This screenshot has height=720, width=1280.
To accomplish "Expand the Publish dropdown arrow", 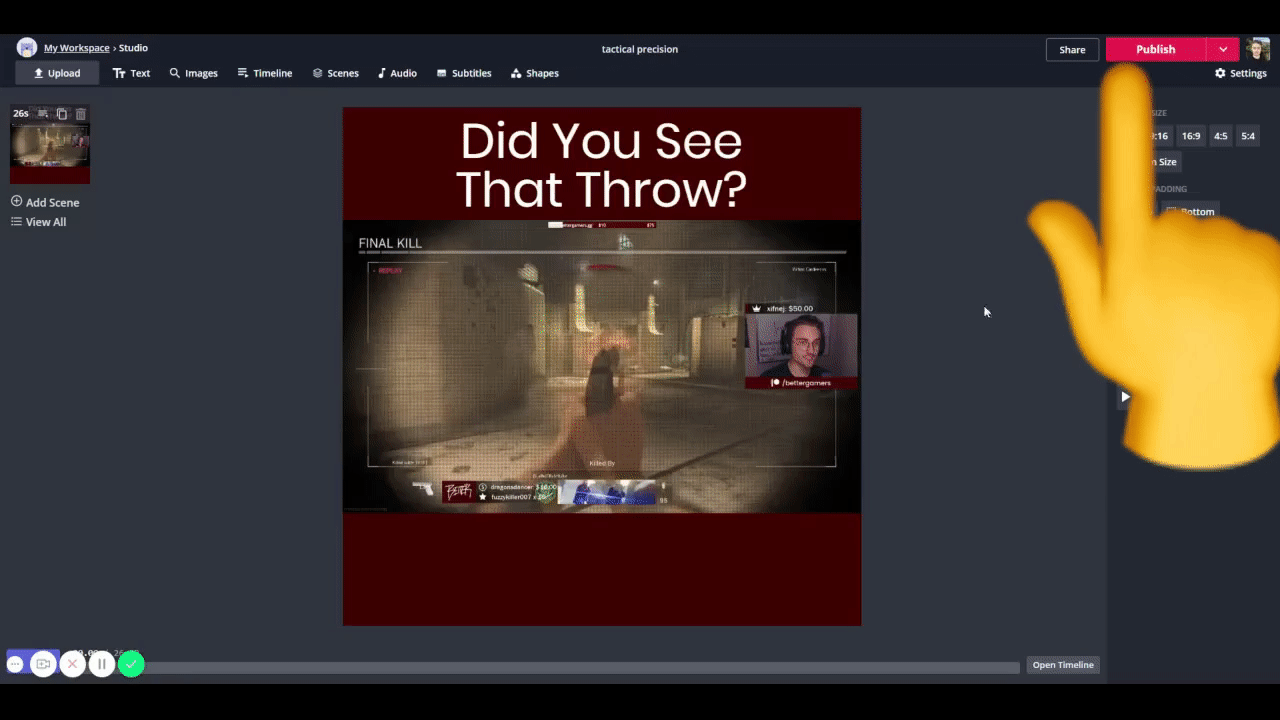I will (1223, 49).
